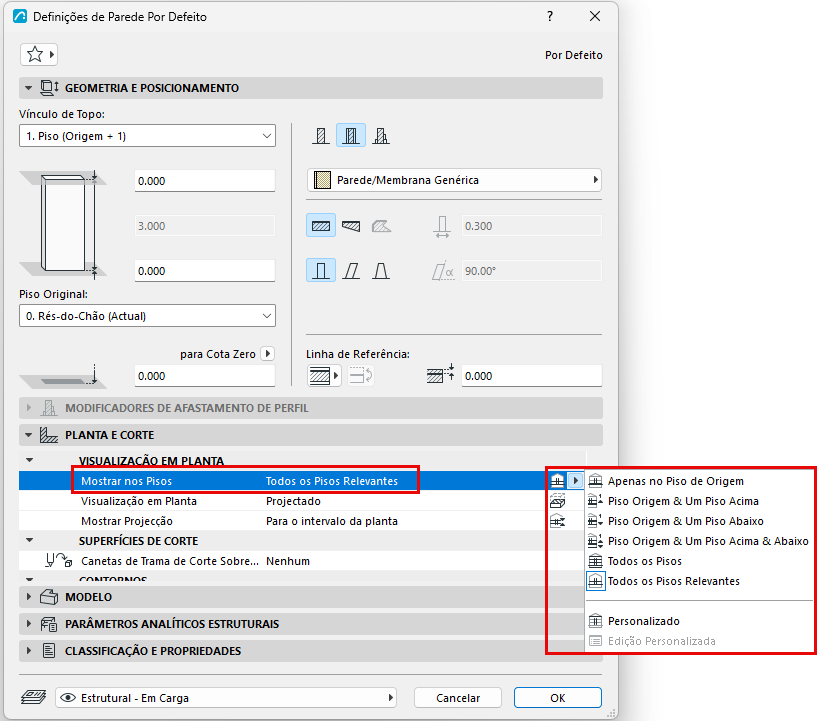
Task: Open the Favorites star button
Action: pos(39,54)
